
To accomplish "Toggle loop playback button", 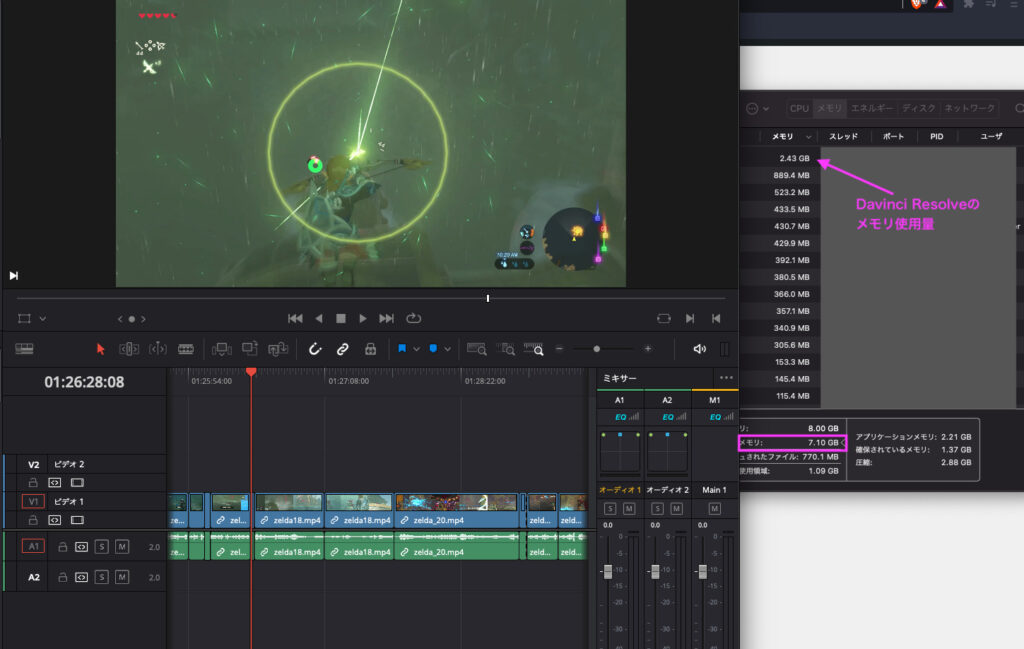I will pos(413,319).
